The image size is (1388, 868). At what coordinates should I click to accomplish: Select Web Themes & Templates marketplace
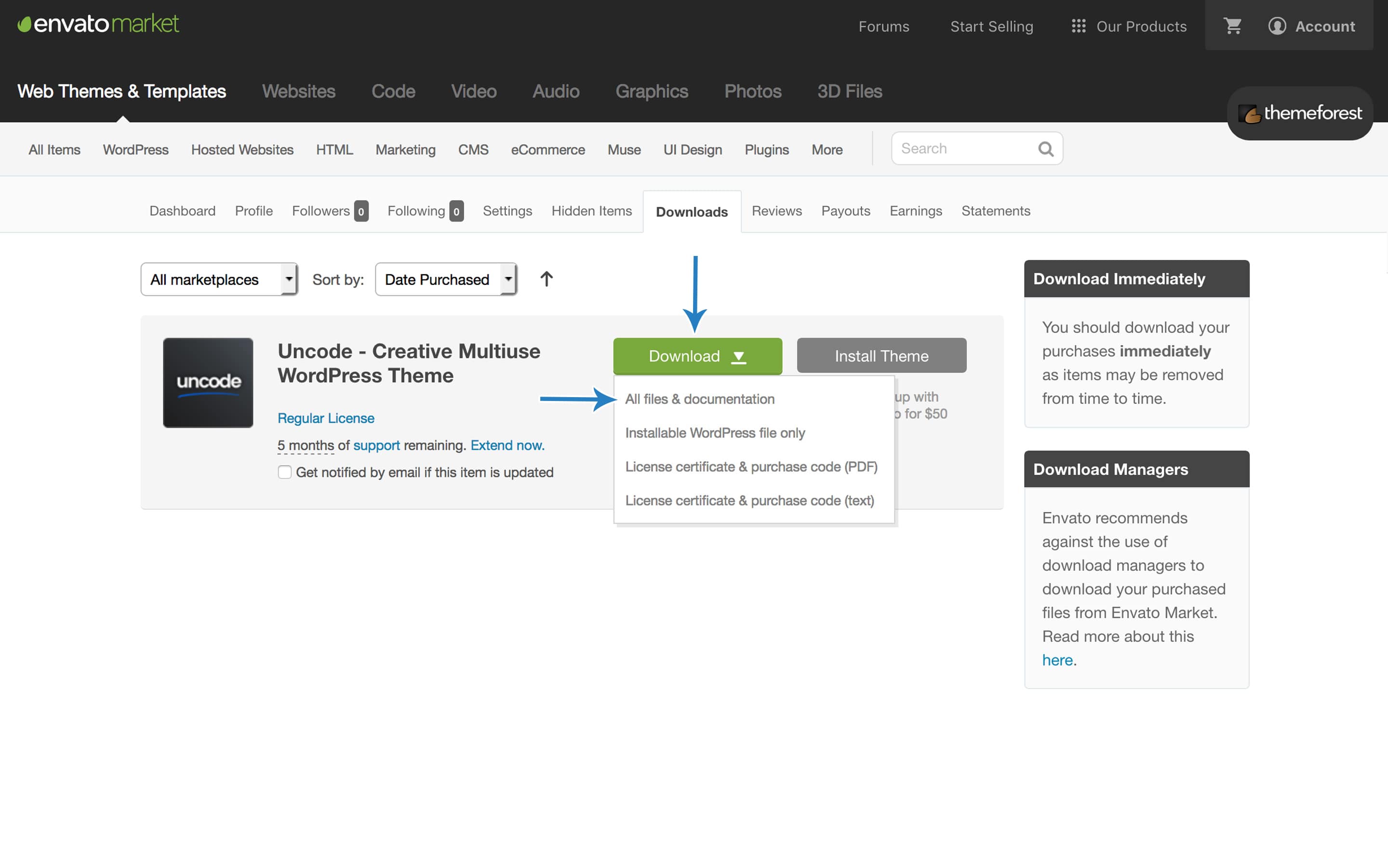click(x=122, y=91)
